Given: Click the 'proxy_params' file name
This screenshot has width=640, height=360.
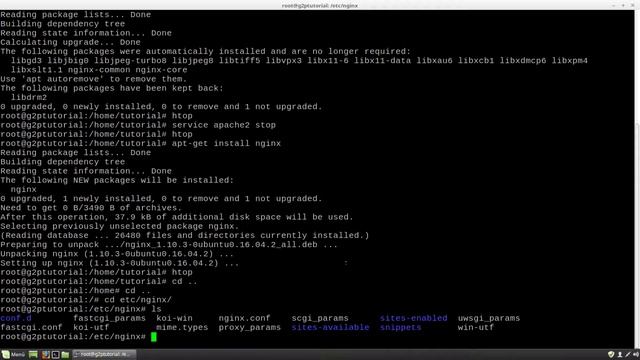Looking at the screenshot, I should pyautogui.click(x=249, y=327).
